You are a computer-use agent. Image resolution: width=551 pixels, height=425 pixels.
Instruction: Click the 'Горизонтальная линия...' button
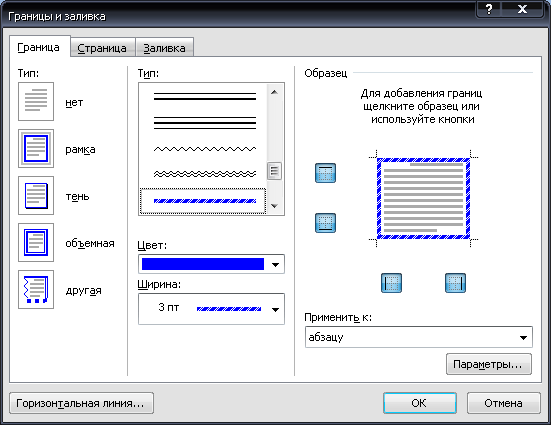click(x=81, y=403)
